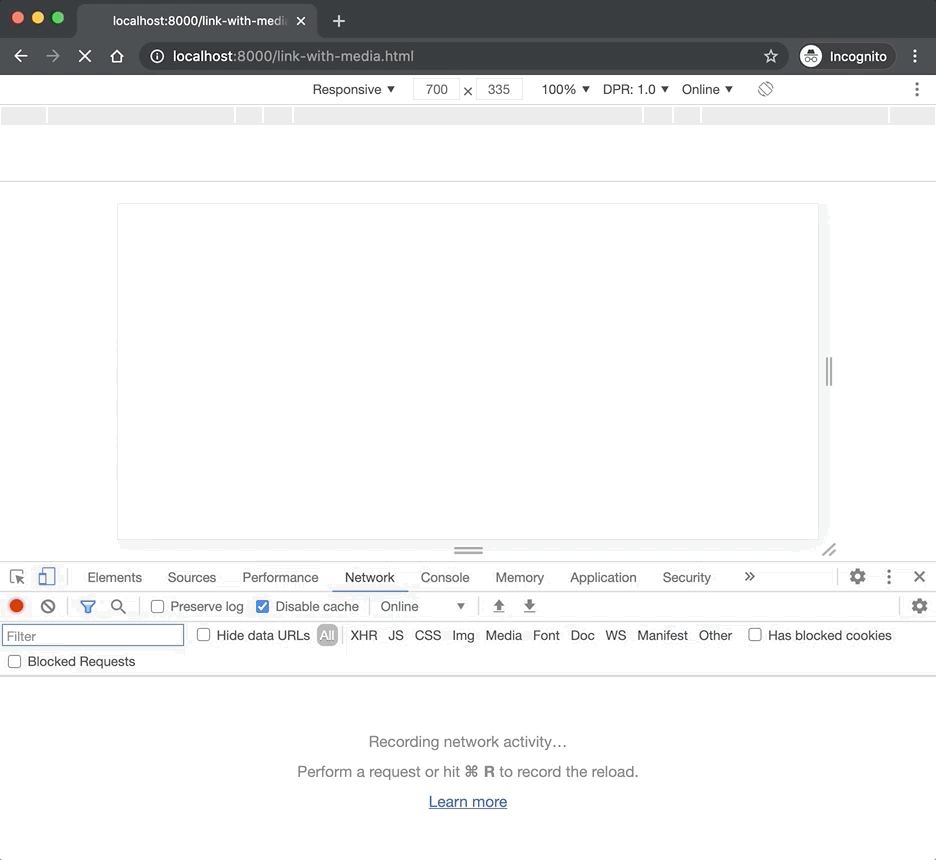The height and width of the screenshot is (860, 936).
Task: Clear the network log
Action: tap(48, 606)
